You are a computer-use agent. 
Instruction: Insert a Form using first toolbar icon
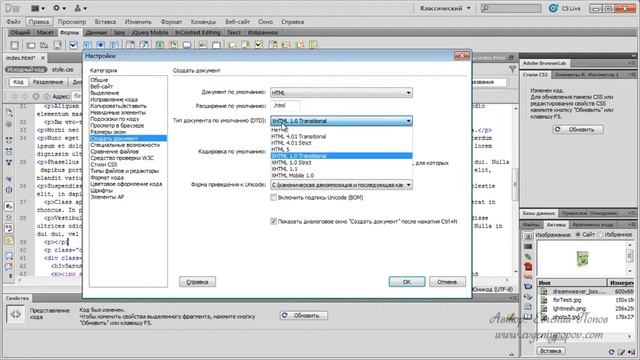click(x=14, y=45)
